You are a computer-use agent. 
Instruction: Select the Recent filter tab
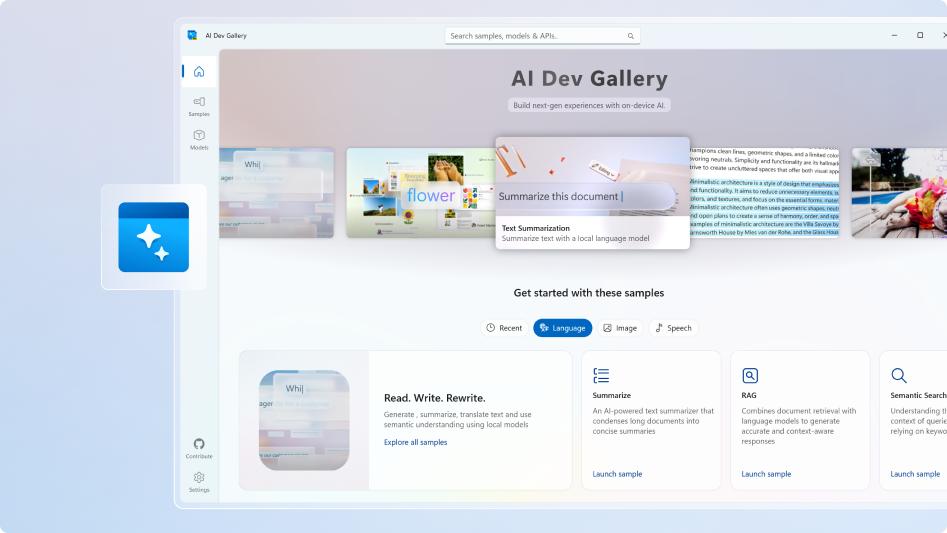[504, 328]
